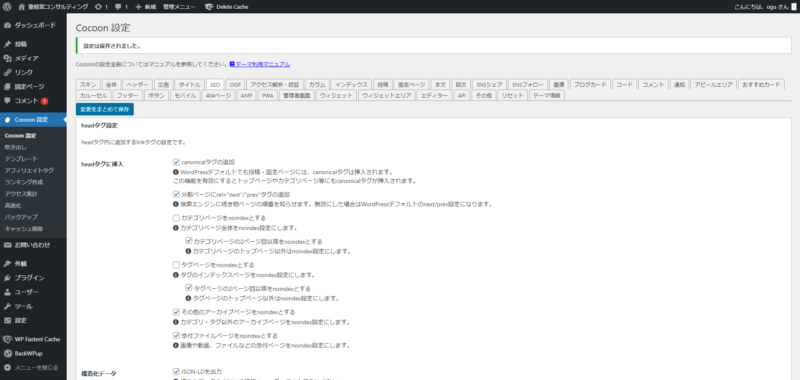Switch to the リセット tab
This screenshot has width=800, height=380.
(x=511, y=95)
